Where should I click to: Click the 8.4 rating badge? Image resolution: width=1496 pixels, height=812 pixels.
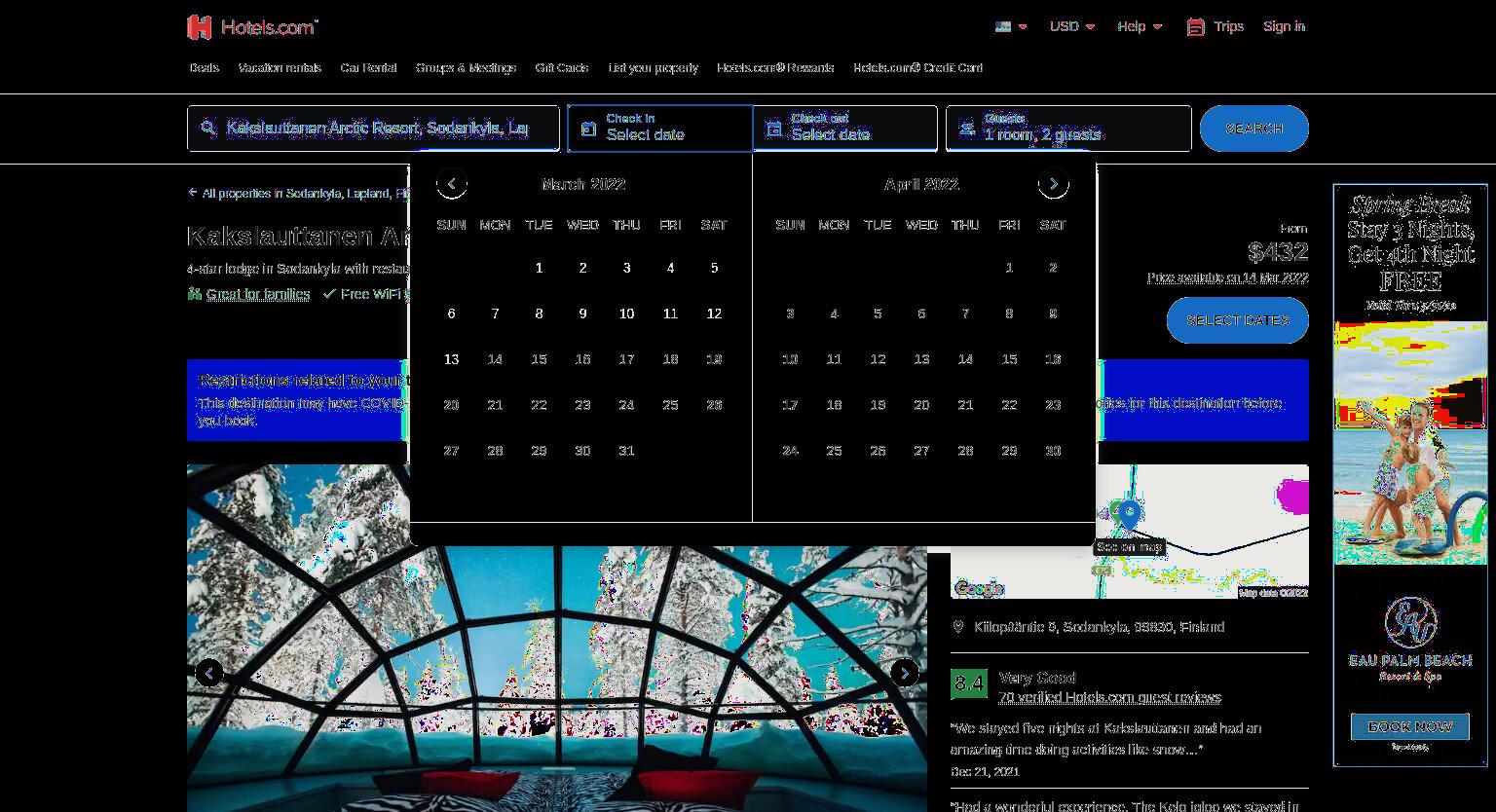[x=968, y=683]
